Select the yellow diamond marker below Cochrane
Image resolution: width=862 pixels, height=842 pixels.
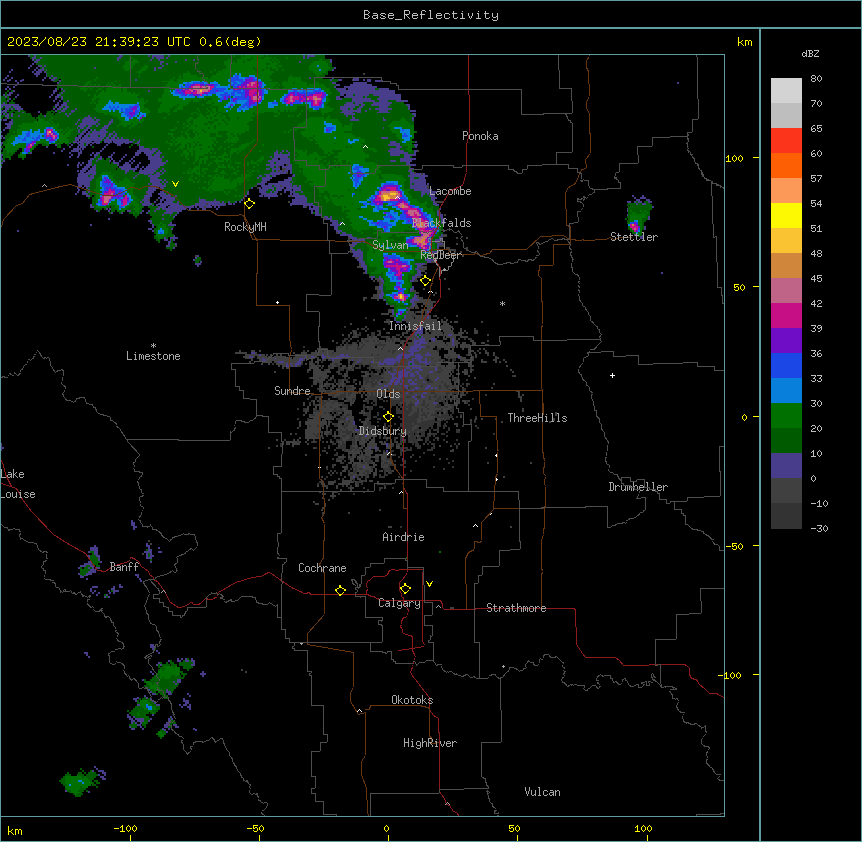coord(340,590)
